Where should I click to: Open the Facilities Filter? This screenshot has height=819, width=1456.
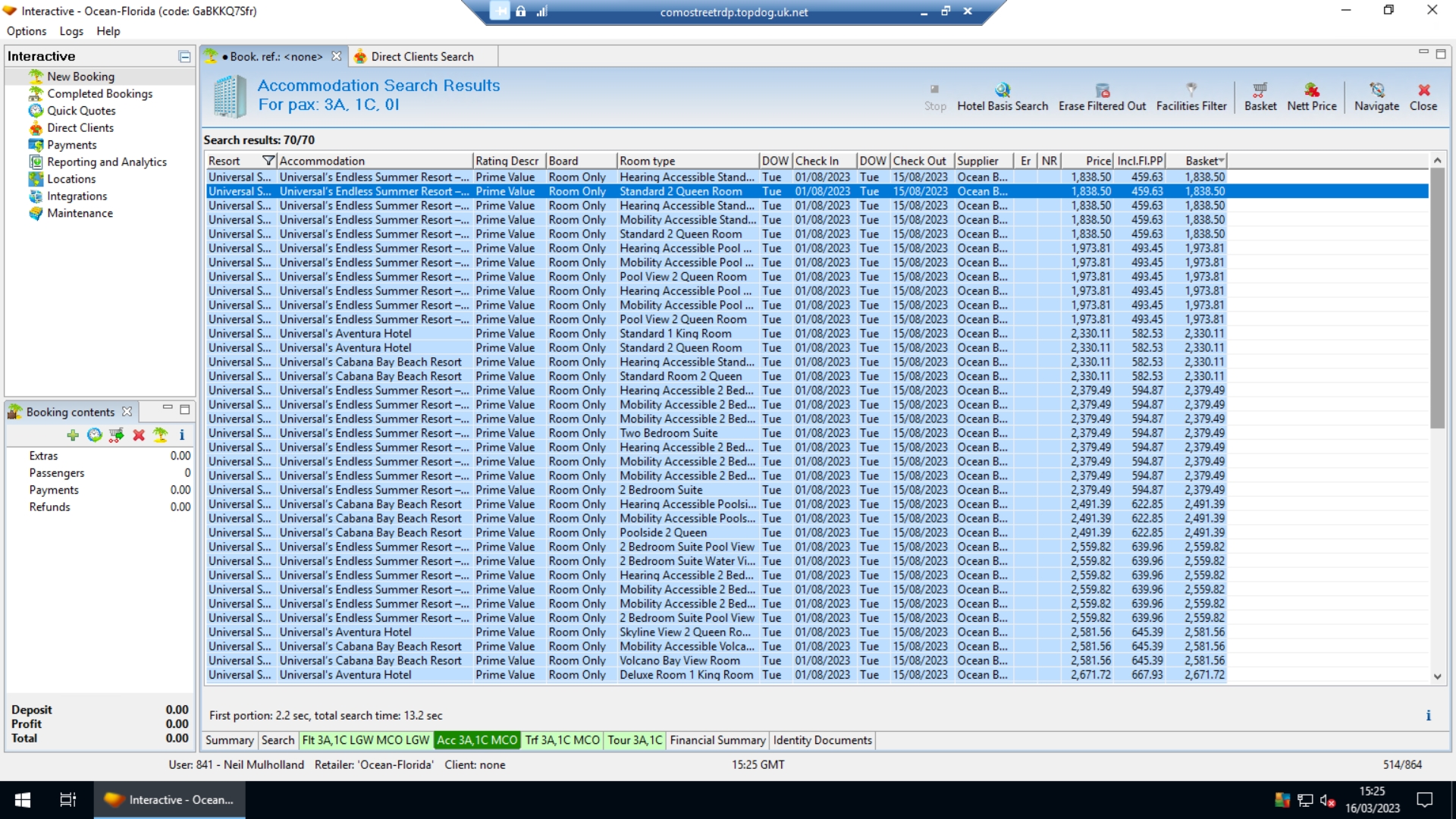(x=1191, y=90)
